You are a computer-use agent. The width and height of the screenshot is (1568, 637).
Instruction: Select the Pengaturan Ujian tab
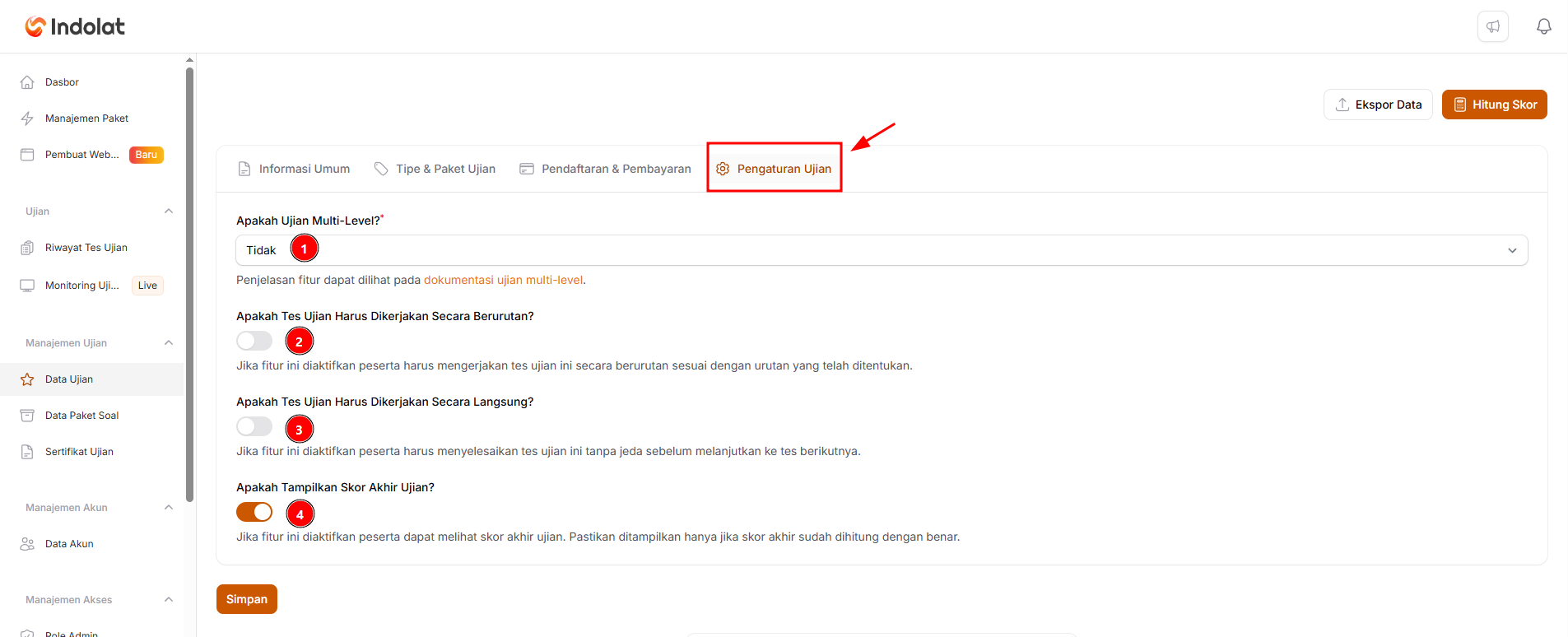pyautogui.click(x=774, y=169)
